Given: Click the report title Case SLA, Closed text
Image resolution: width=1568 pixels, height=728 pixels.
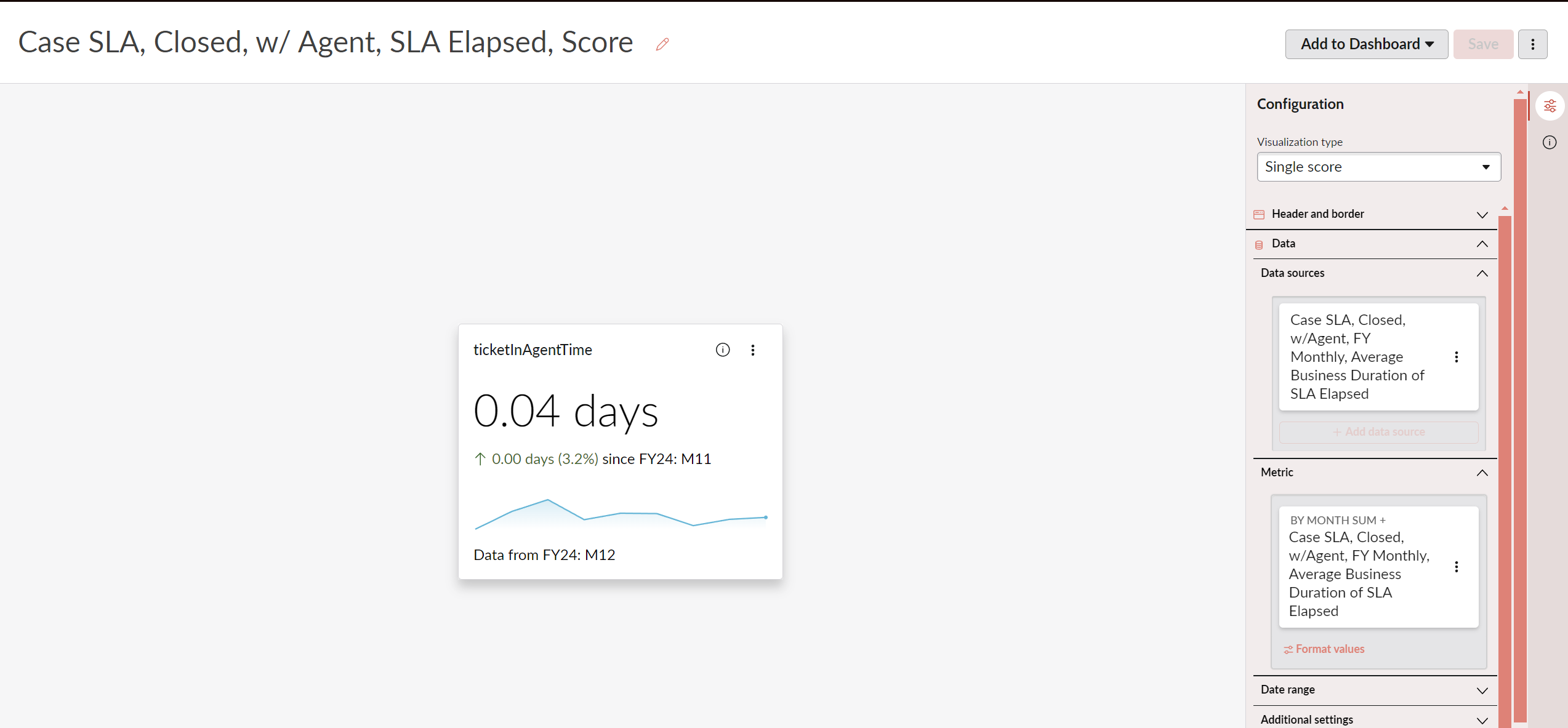Looking at the screenshot, I should point(326,42).
